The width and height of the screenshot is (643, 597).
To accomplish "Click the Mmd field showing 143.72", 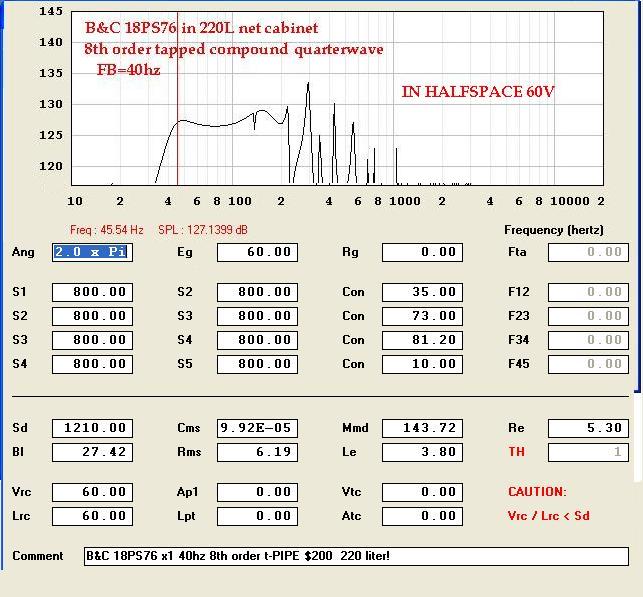I will click(422, 428).
